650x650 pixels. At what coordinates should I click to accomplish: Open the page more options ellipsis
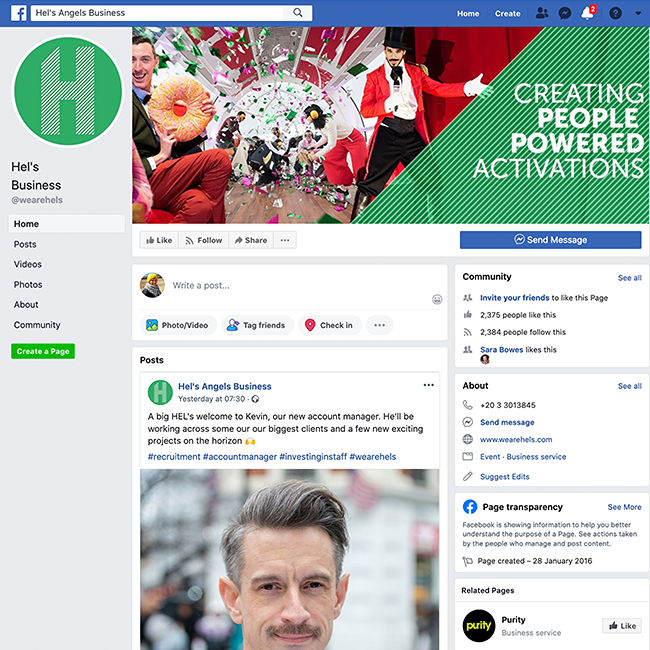click(x=285, y=240)
